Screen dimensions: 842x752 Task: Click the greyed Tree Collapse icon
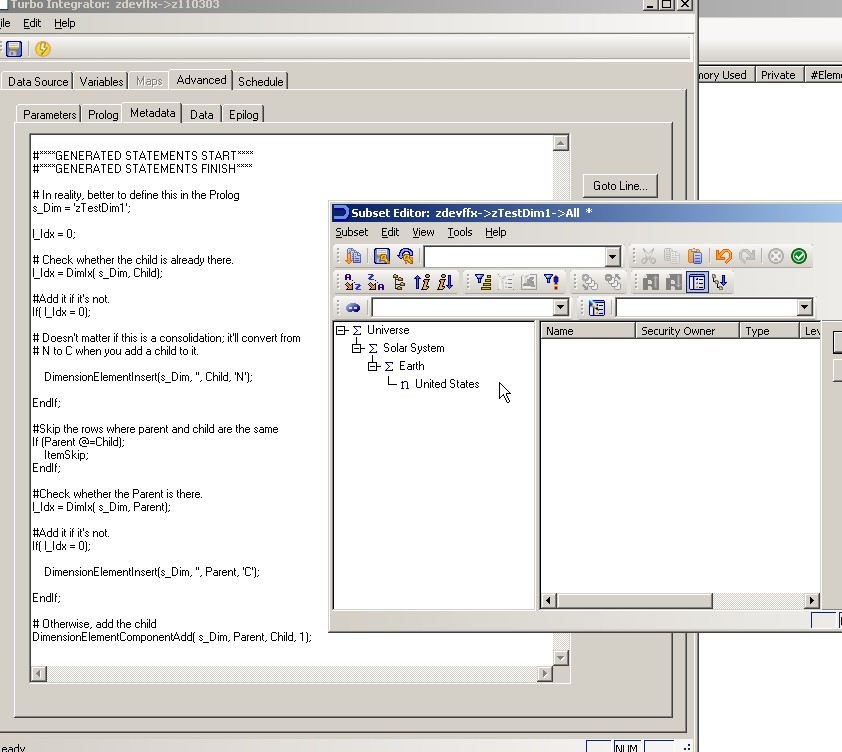[613, 282]
